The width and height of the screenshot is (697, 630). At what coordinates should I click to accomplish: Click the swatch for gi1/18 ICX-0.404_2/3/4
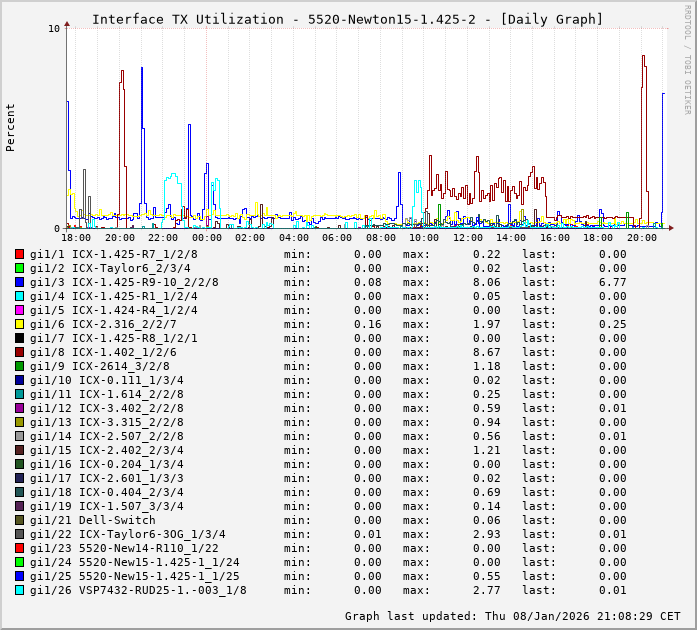pyautogui.click(x=19, y=492)
